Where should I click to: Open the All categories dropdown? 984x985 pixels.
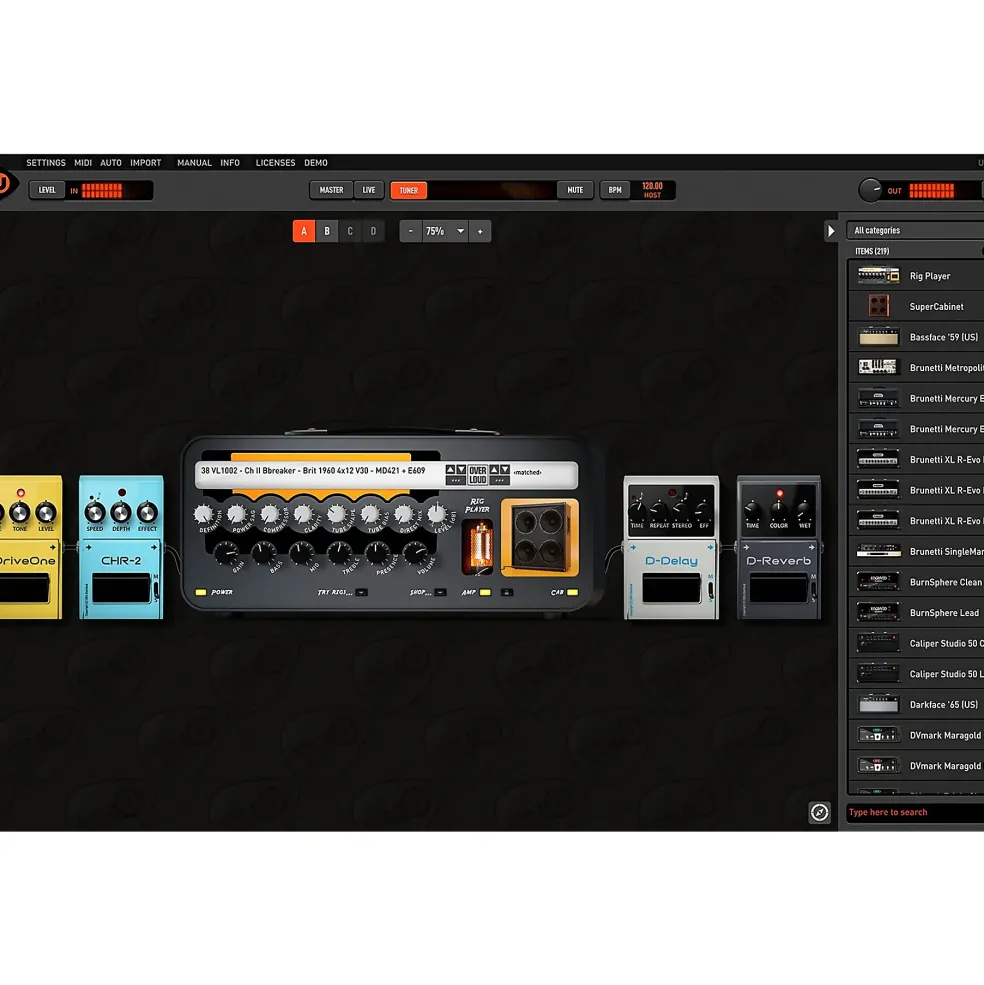coord(915,231)
